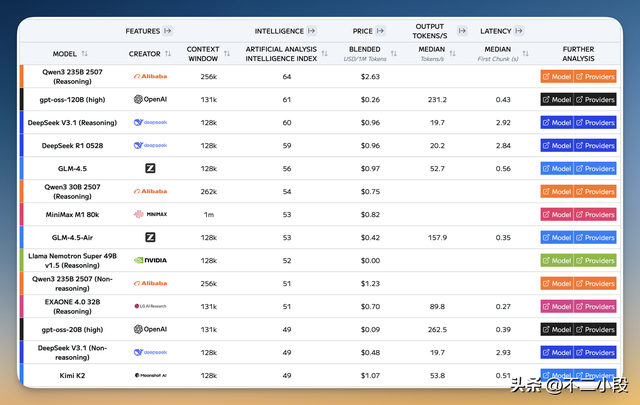Select the GLM-4.5-Air model name
The height and width of the screenshot is (405, 640).
click(72, 238)
